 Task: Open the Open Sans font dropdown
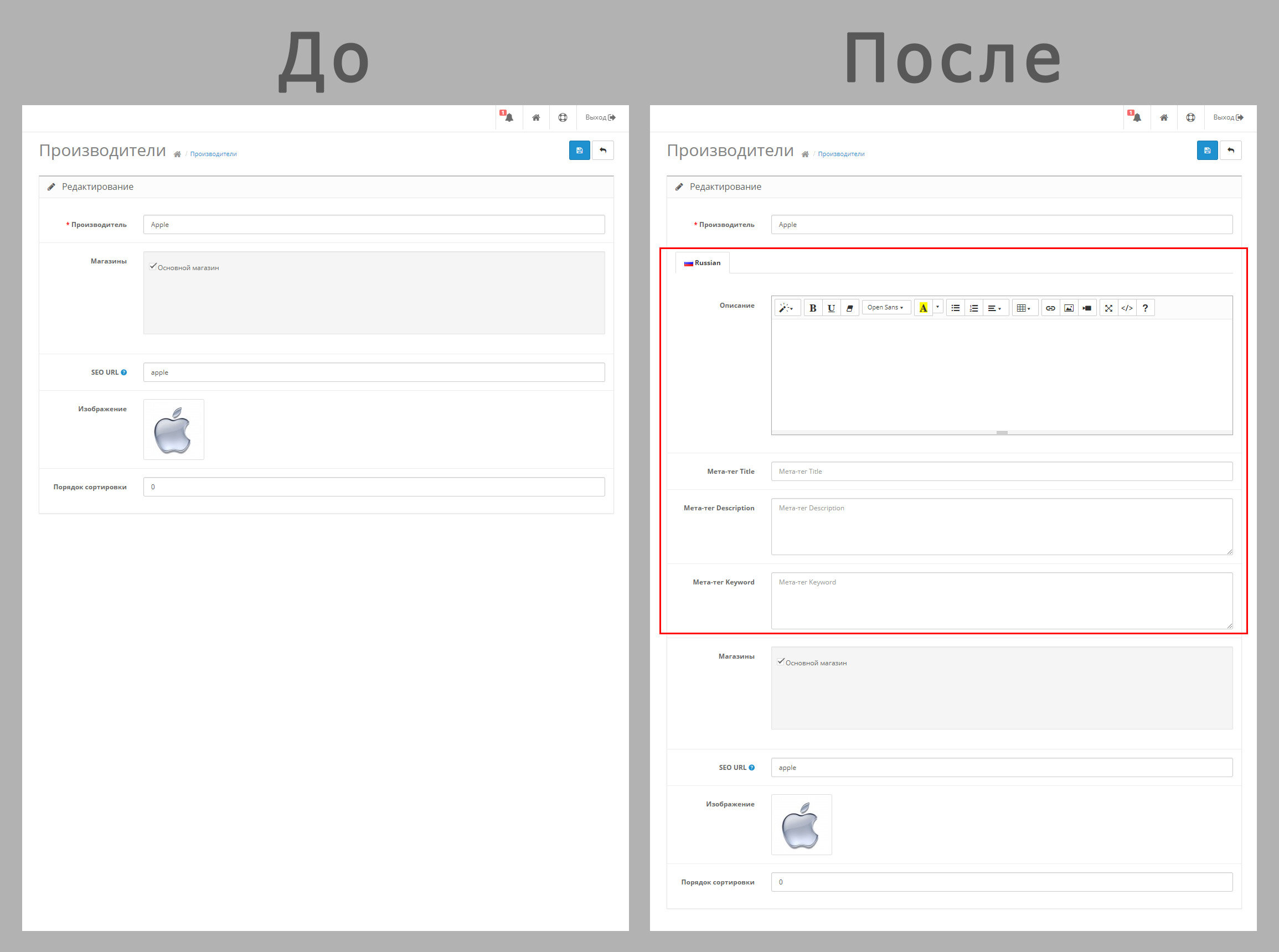click(x=886, y=307)
